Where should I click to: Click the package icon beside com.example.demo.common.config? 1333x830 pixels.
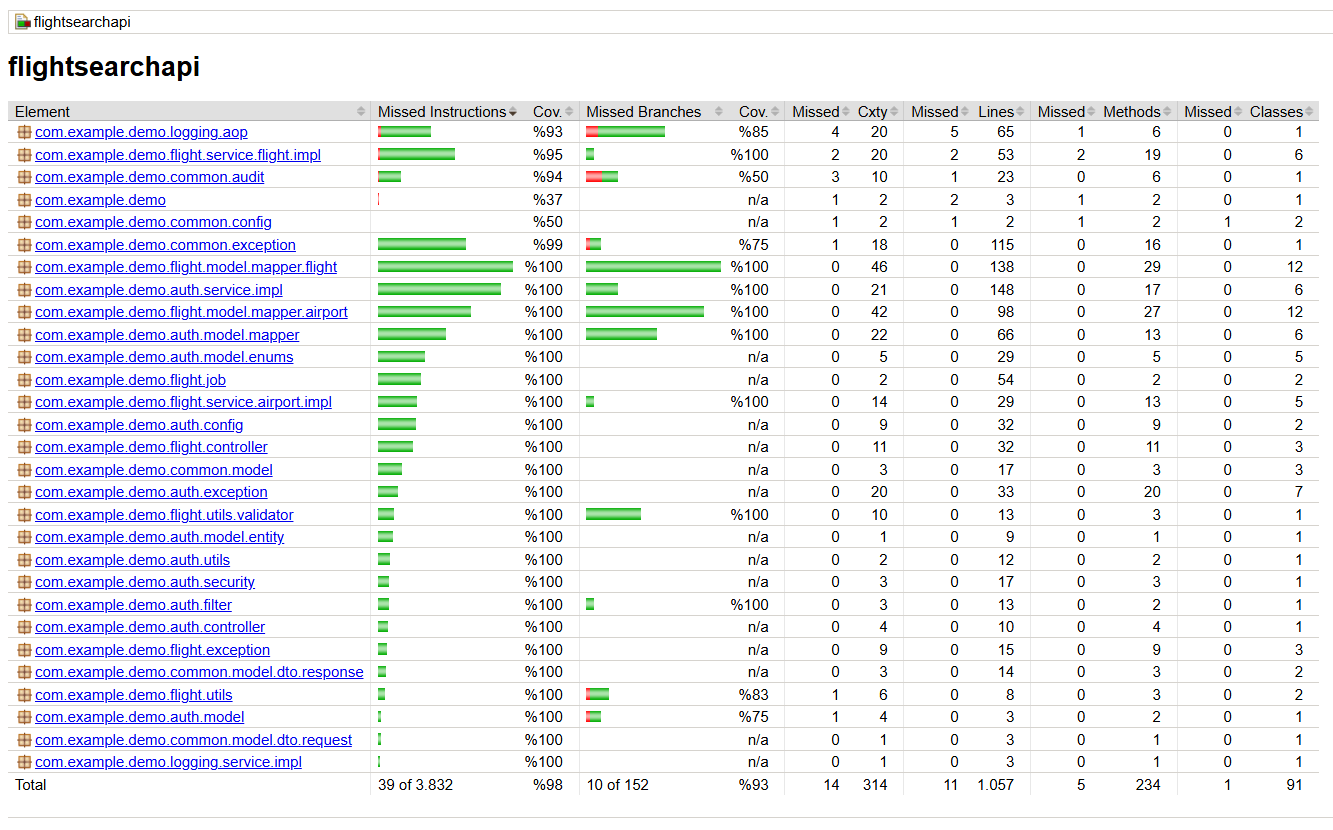tap(24, 222)
